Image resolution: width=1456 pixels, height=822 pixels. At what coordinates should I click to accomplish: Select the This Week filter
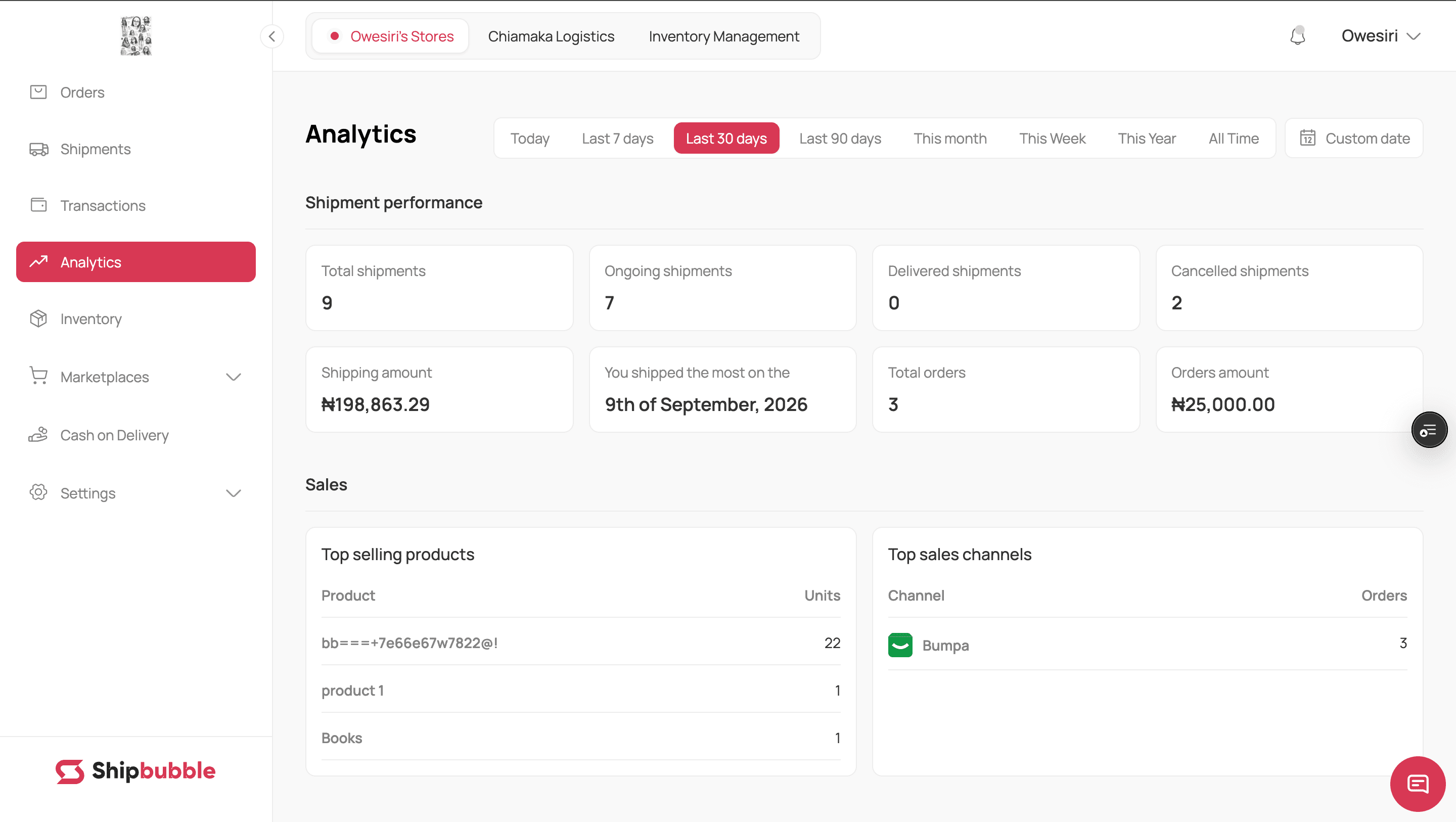[1052, 139]
